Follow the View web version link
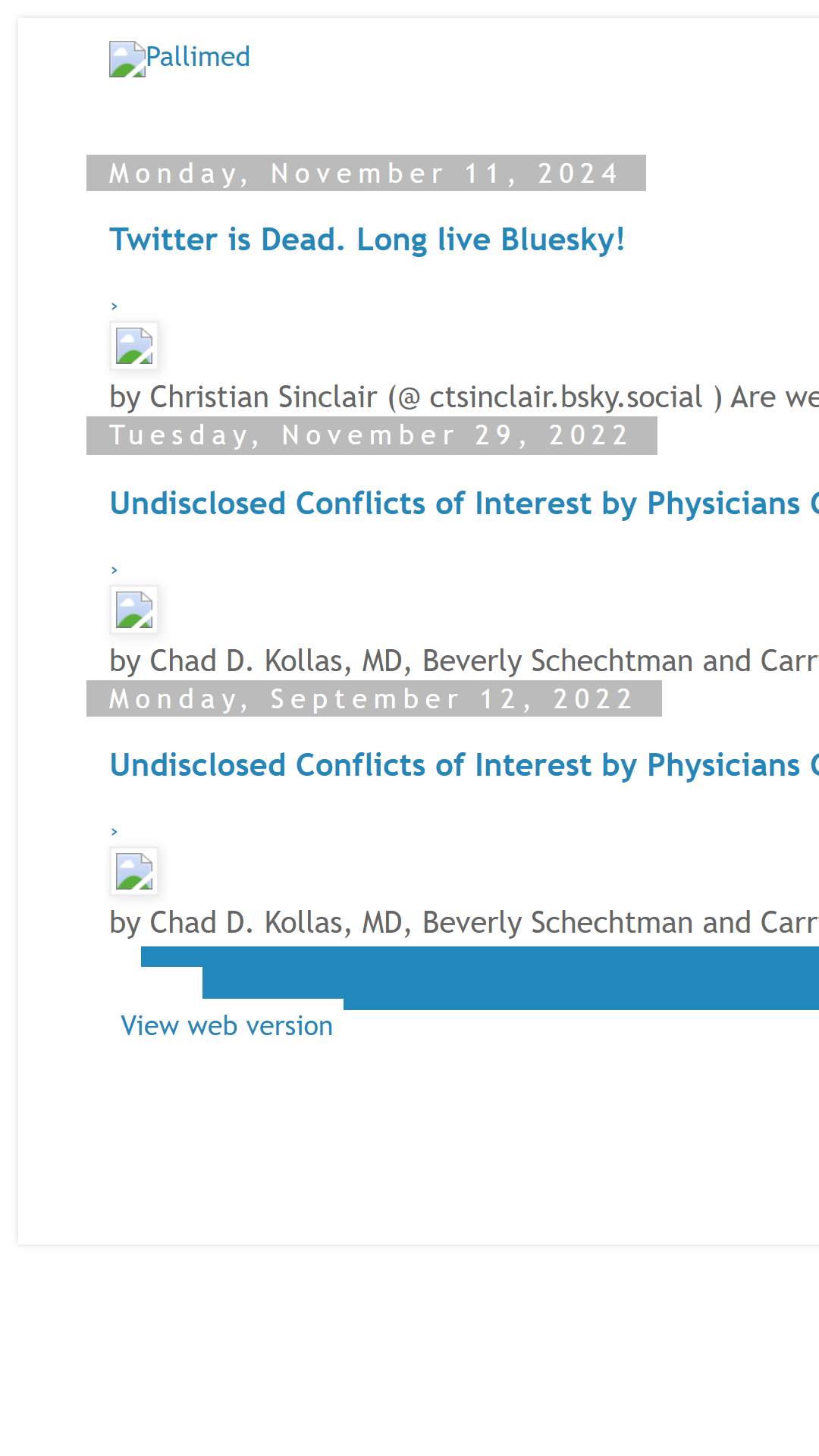 227,1026
